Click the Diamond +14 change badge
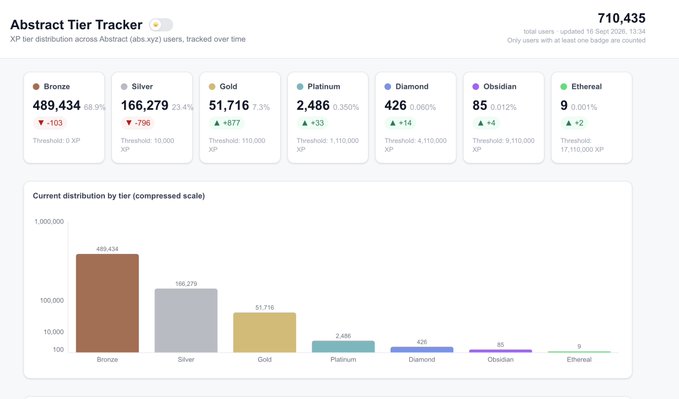Viewport: 679px width, 399px height. click(401, 123)
